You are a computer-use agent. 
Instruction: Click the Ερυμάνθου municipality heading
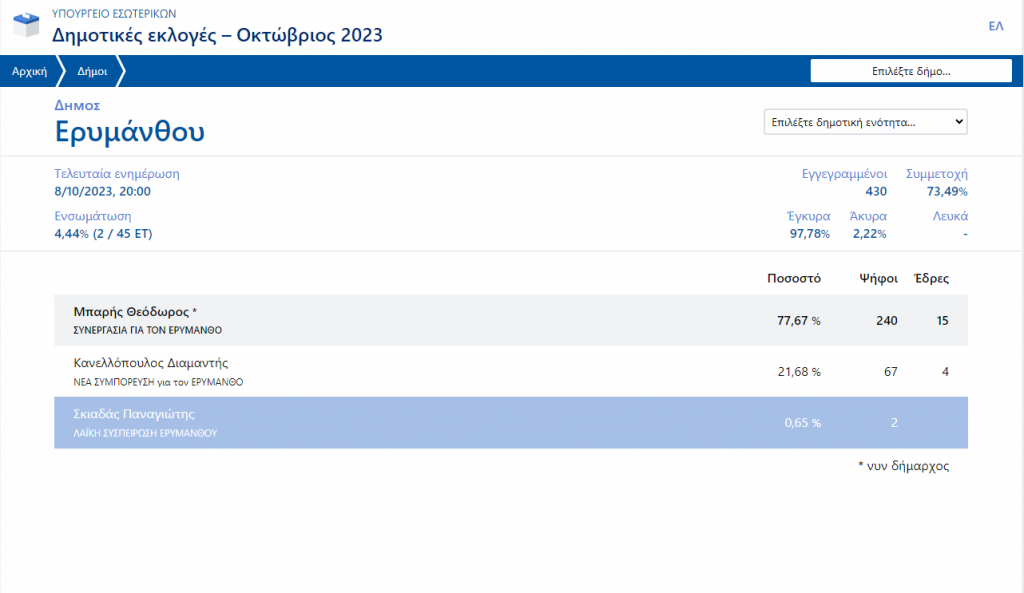click(129, 132)
